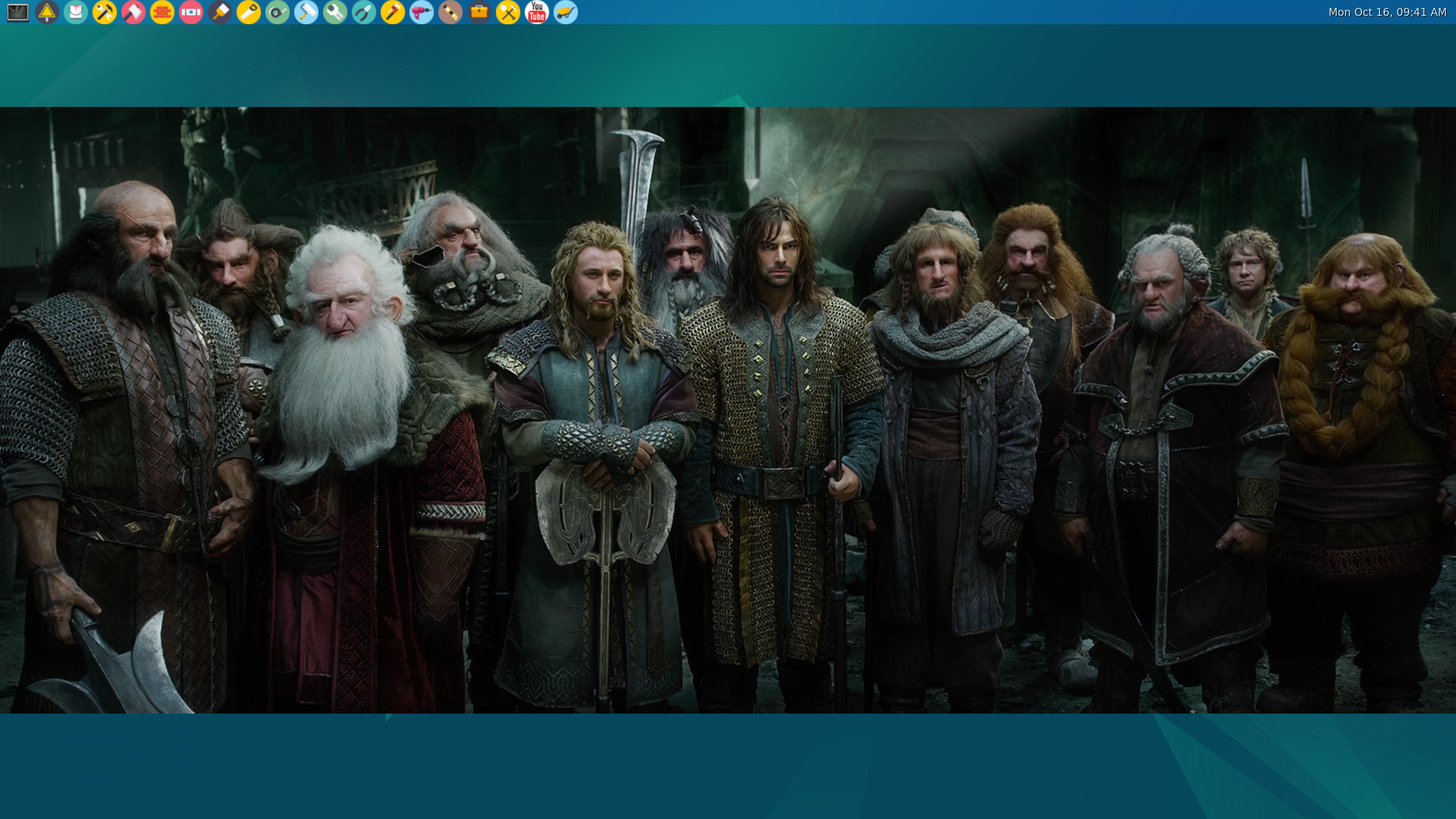
Task: Click the yellow level ruler on brown icon
Action: [450, 12]
